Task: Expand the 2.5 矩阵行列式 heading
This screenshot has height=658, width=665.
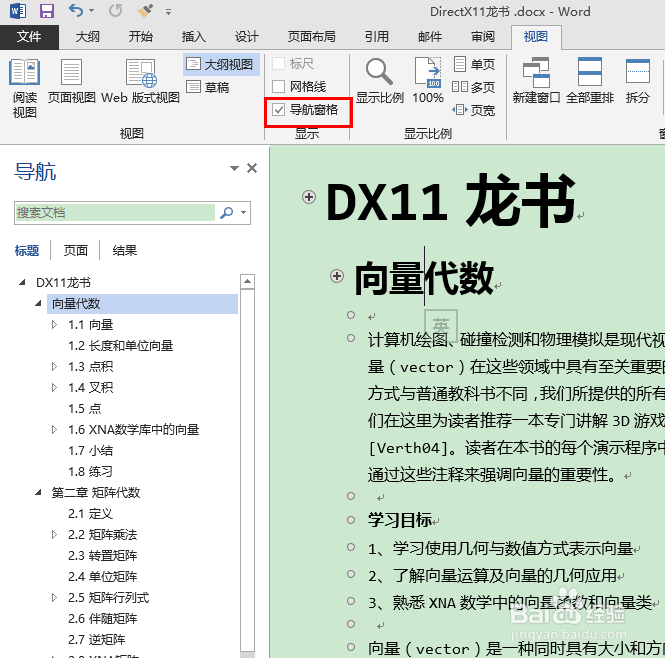Action: pos(54,597)
